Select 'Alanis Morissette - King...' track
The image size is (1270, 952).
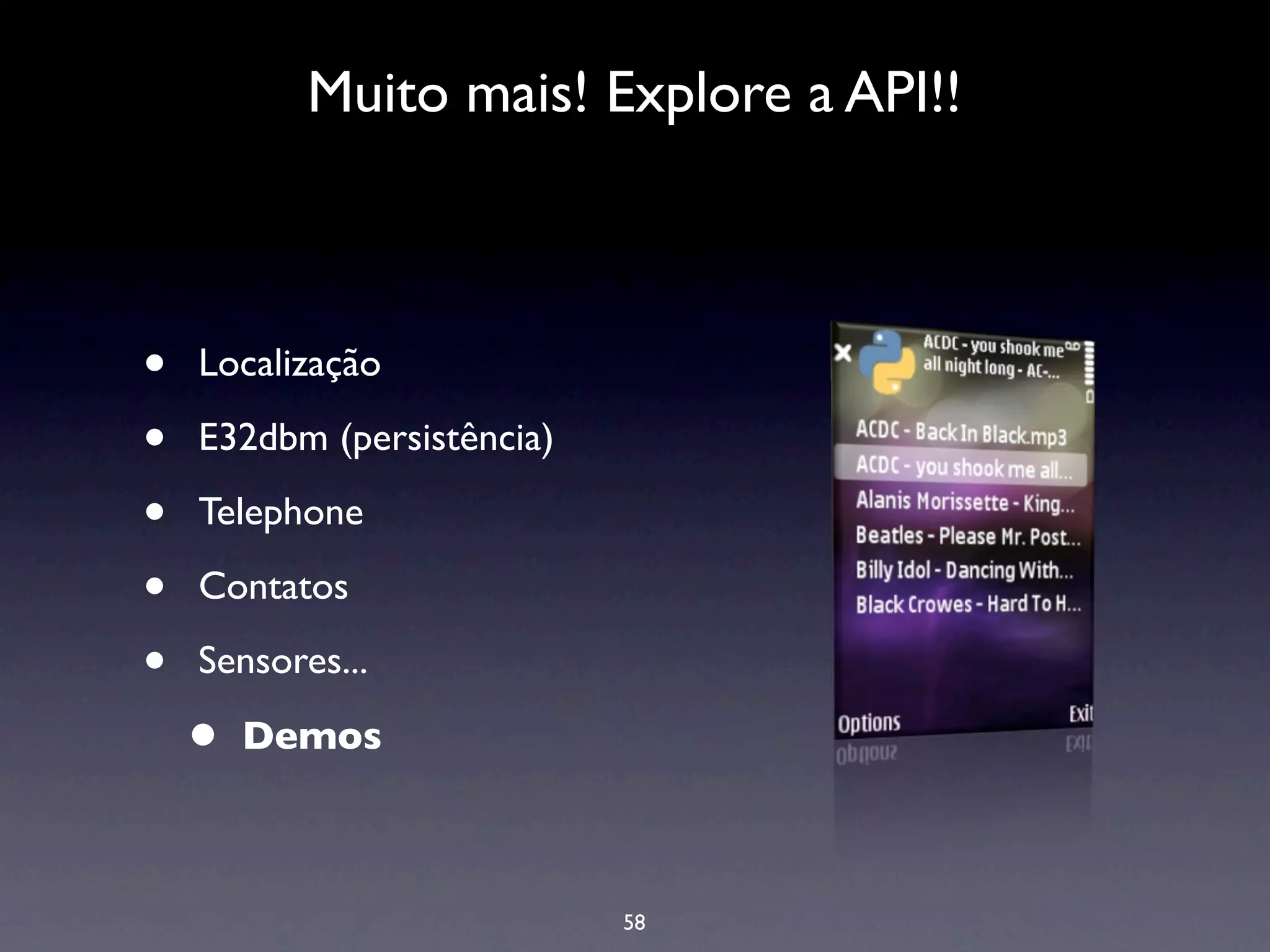(965, 501)
